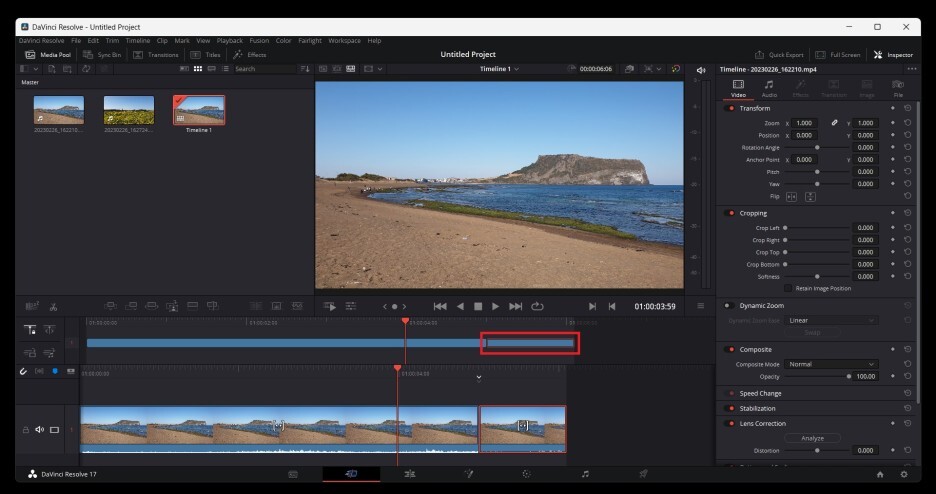
Task: Switch to the Audio inspector tab
Action: tap(769, 88)
